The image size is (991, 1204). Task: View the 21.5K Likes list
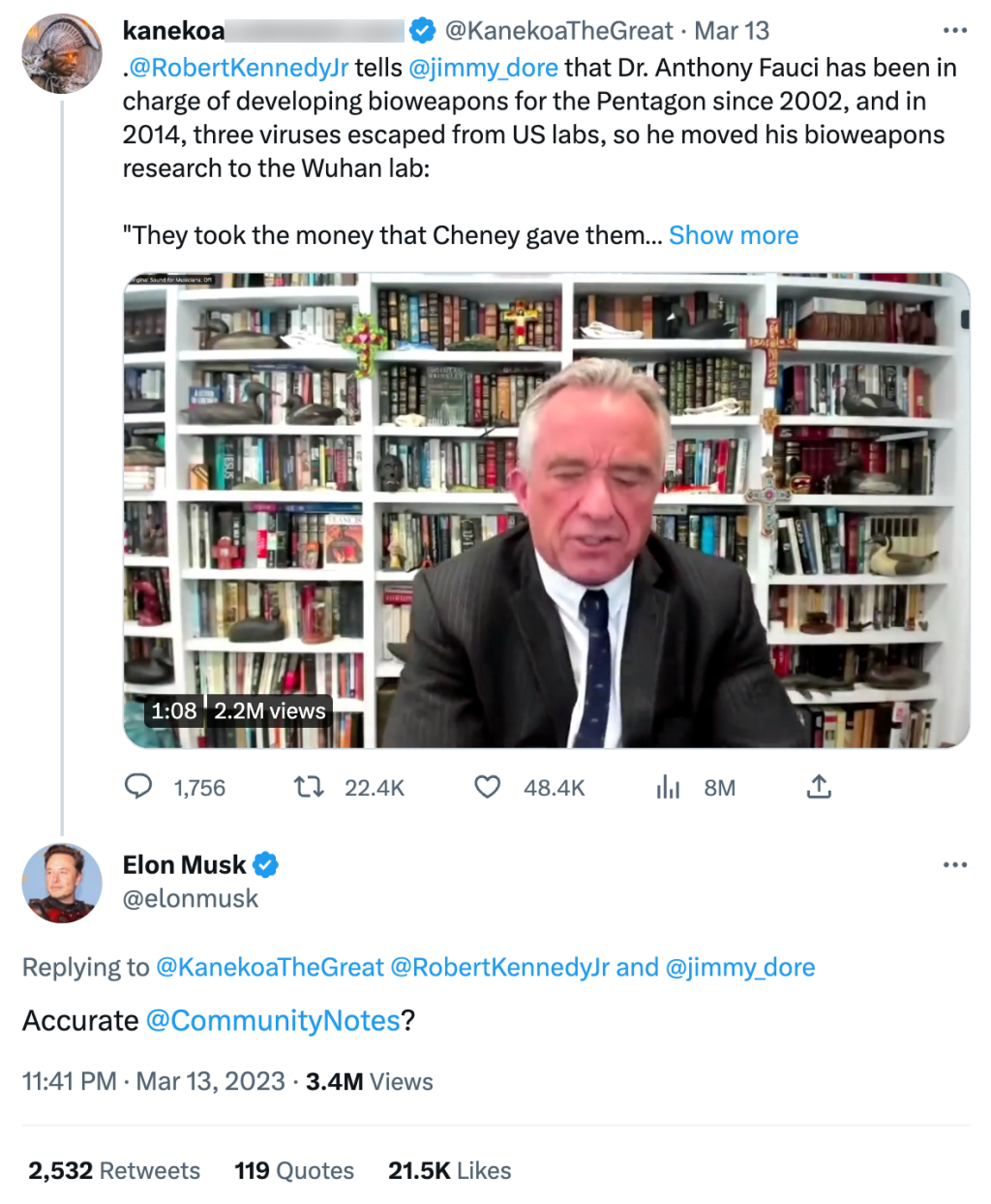point(450,1170)
